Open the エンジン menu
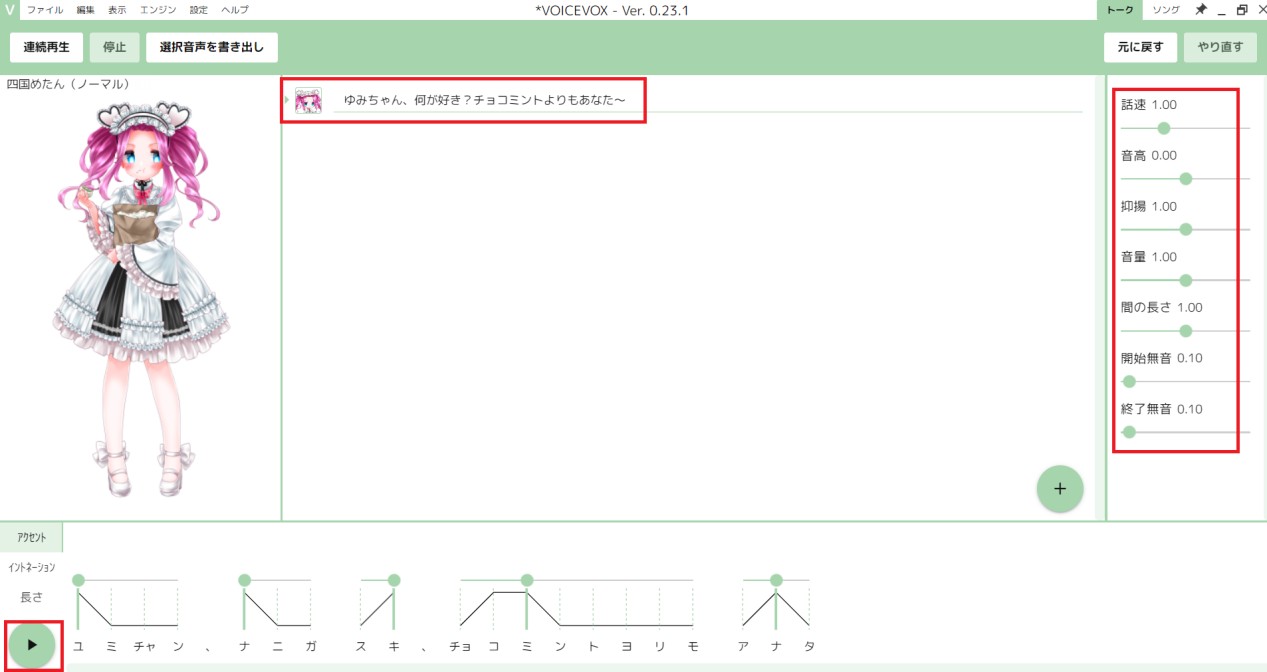The height and width of the screenshot is (672, 1267). click(x=158, y=10)
